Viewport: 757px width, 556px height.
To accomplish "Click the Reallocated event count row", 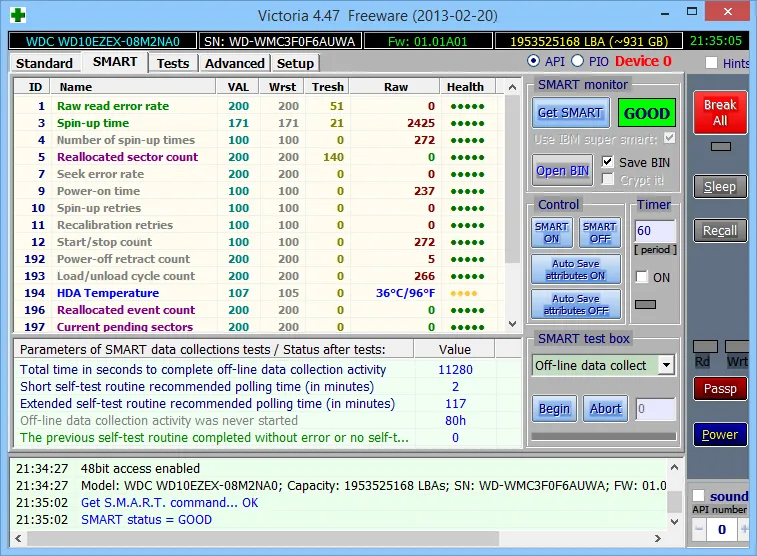I will pyautogui.click(x=259, y=310).
